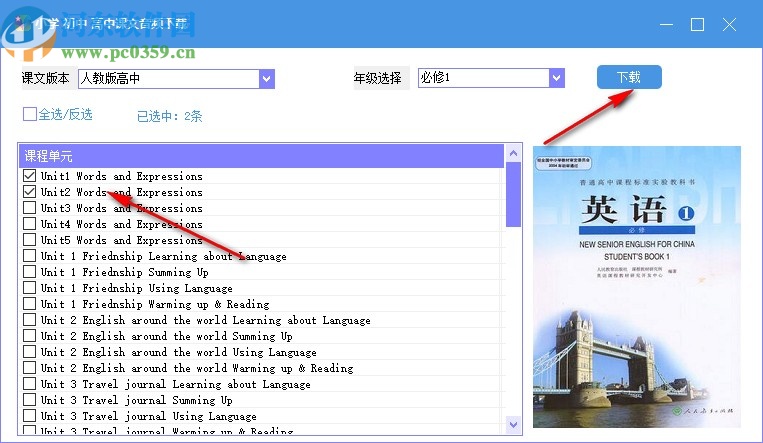The height and width of the screenshot is (443, 763).
Task: Open the 年级选择 dropdown arrow
Action: (557, 78)
